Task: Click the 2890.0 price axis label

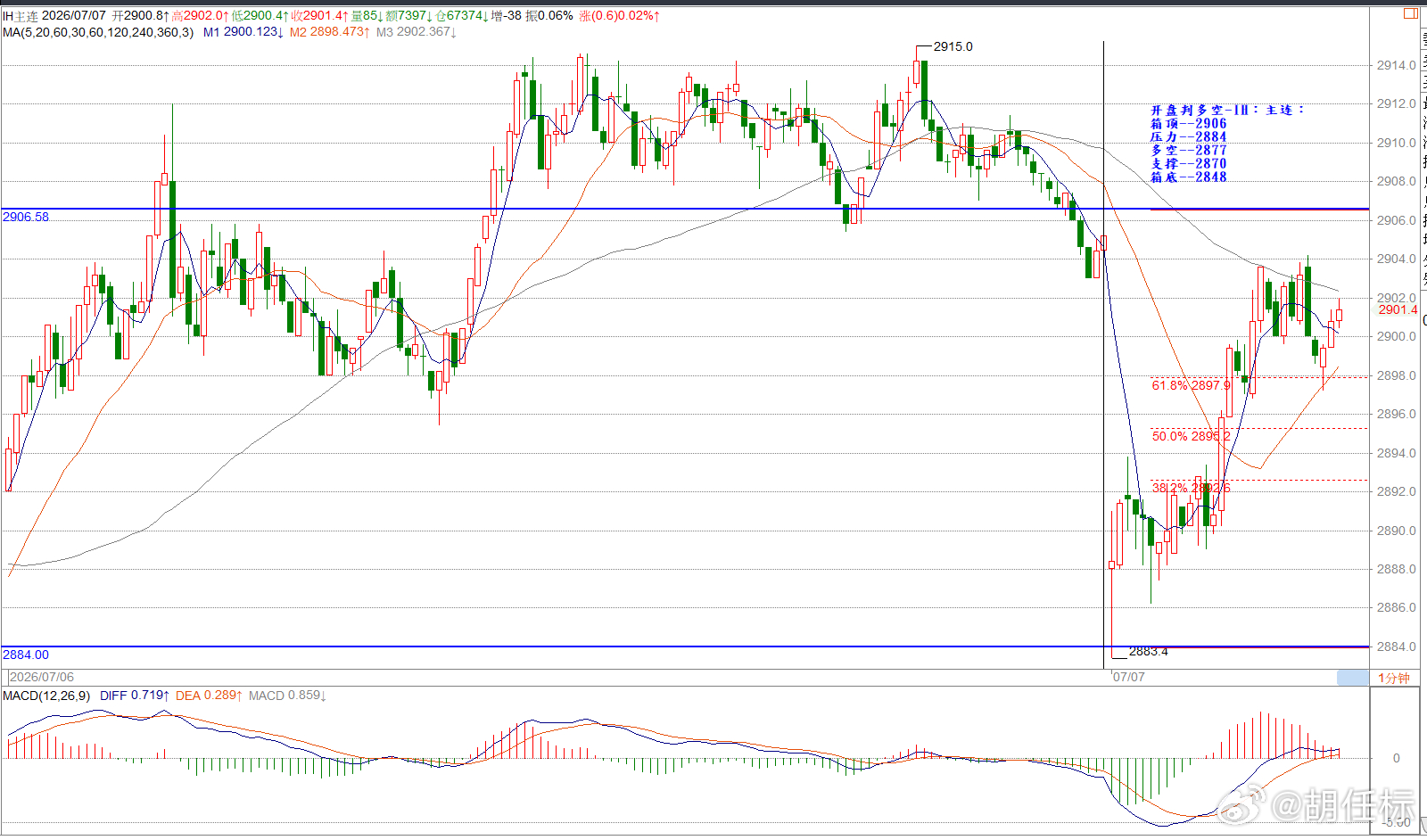Action: tap(1396, 531)
